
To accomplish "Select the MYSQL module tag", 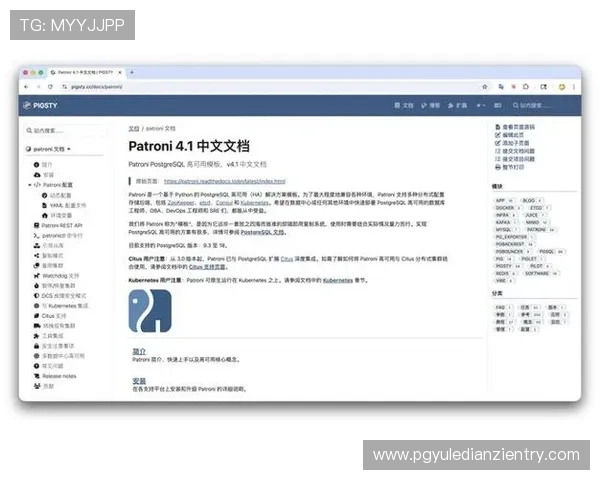I will click(506, 230).
